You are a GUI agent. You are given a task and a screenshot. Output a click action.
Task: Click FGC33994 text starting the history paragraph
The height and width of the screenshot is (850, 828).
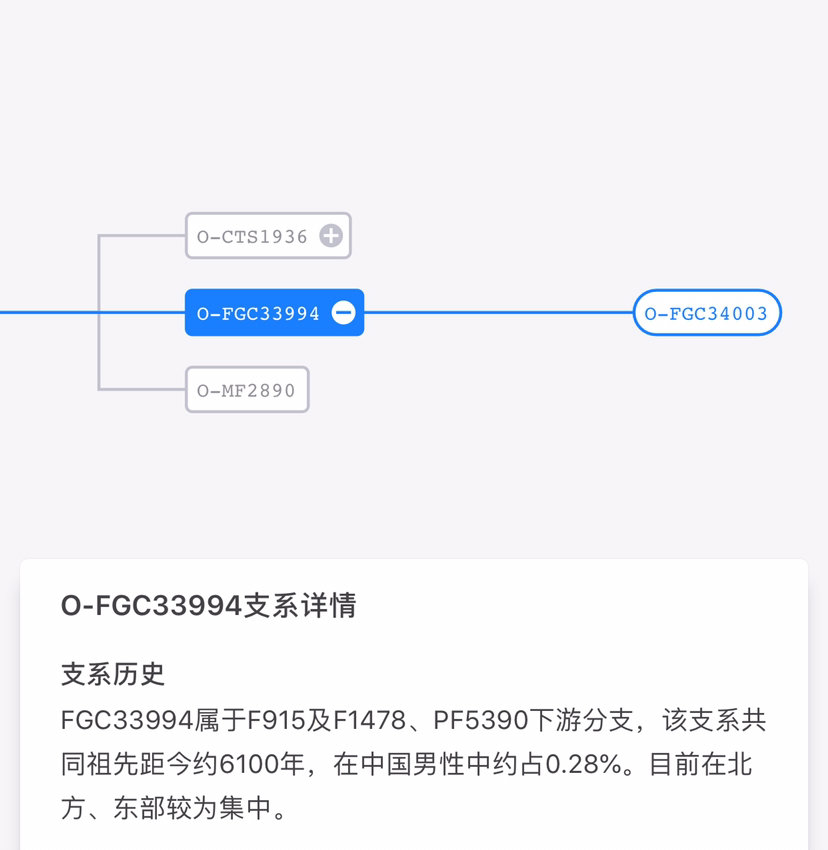pyautogui.click(x=127, y=721)
